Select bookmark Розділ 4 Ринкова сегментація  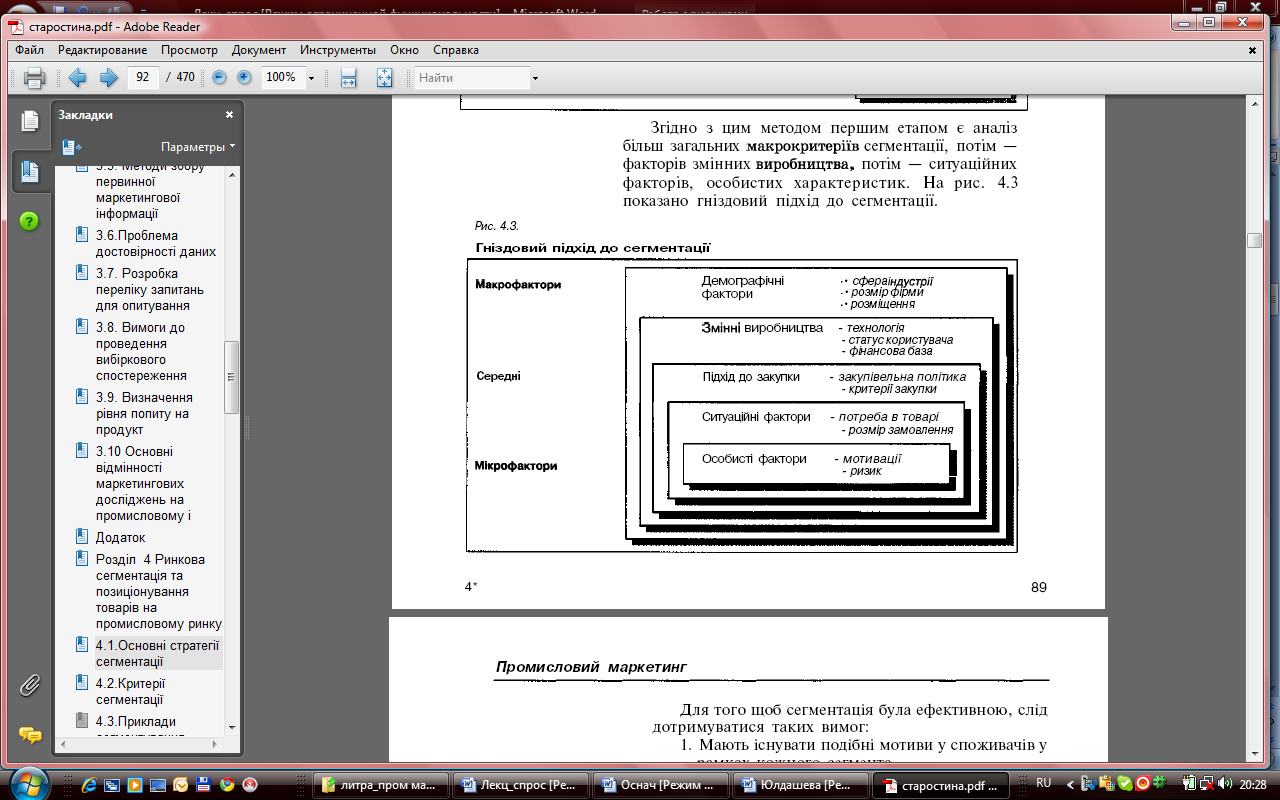click(158, 591)
